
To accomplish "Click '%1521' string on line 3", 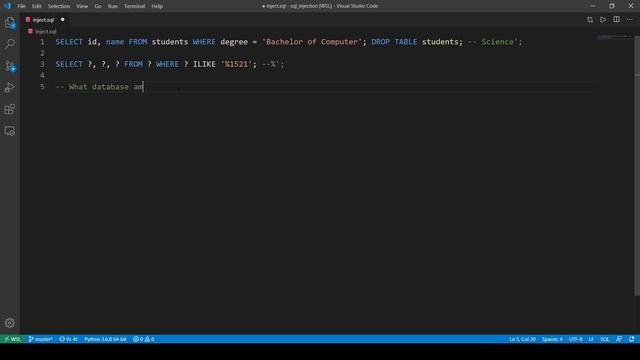I will 236,64.
